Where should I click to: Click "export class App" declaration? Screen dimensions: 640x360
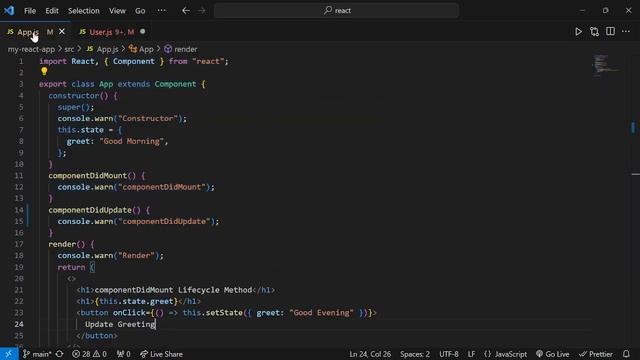click(76, 84)
